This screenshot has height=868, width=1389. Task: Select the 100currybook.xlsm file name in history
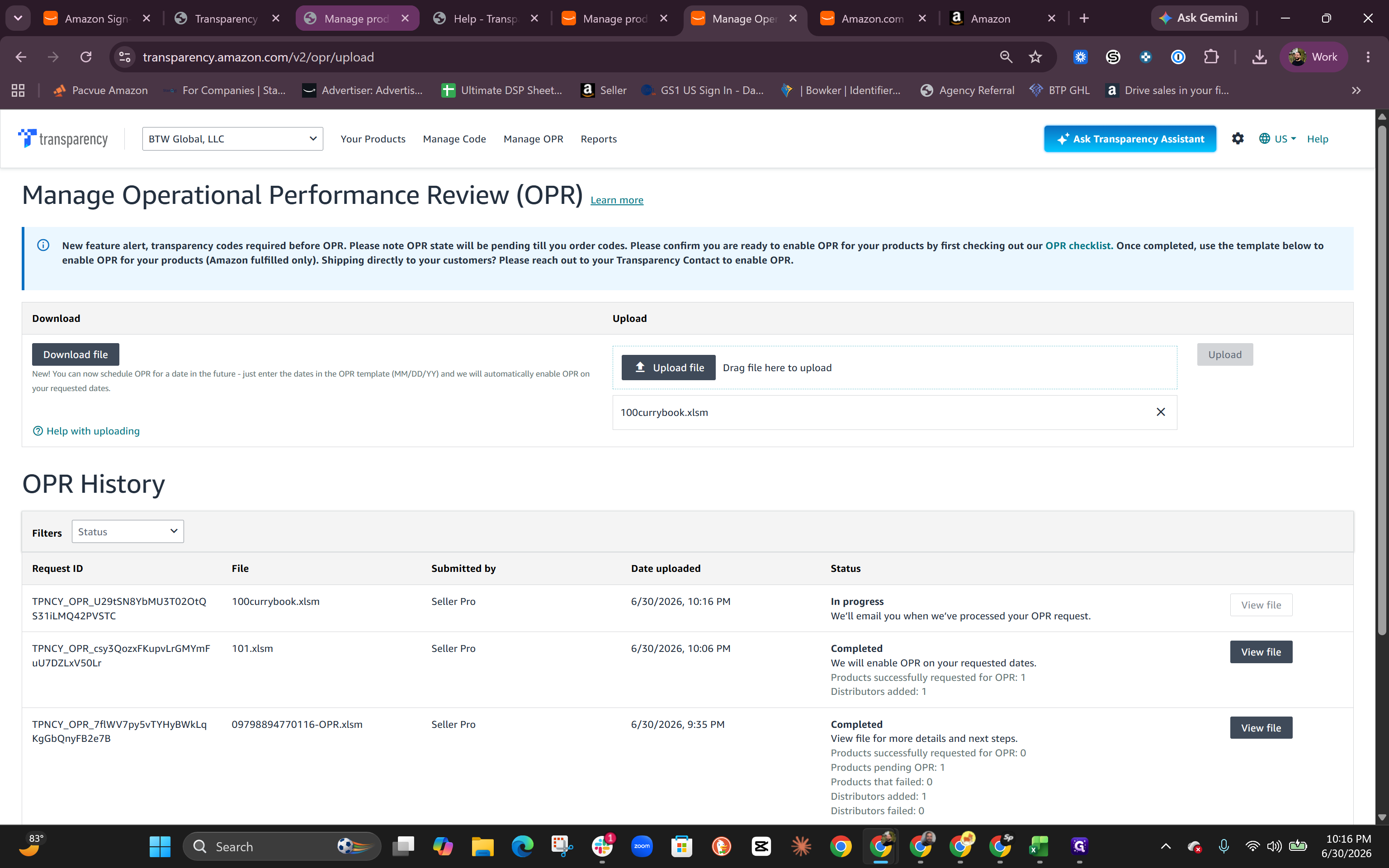click(275, 601)
